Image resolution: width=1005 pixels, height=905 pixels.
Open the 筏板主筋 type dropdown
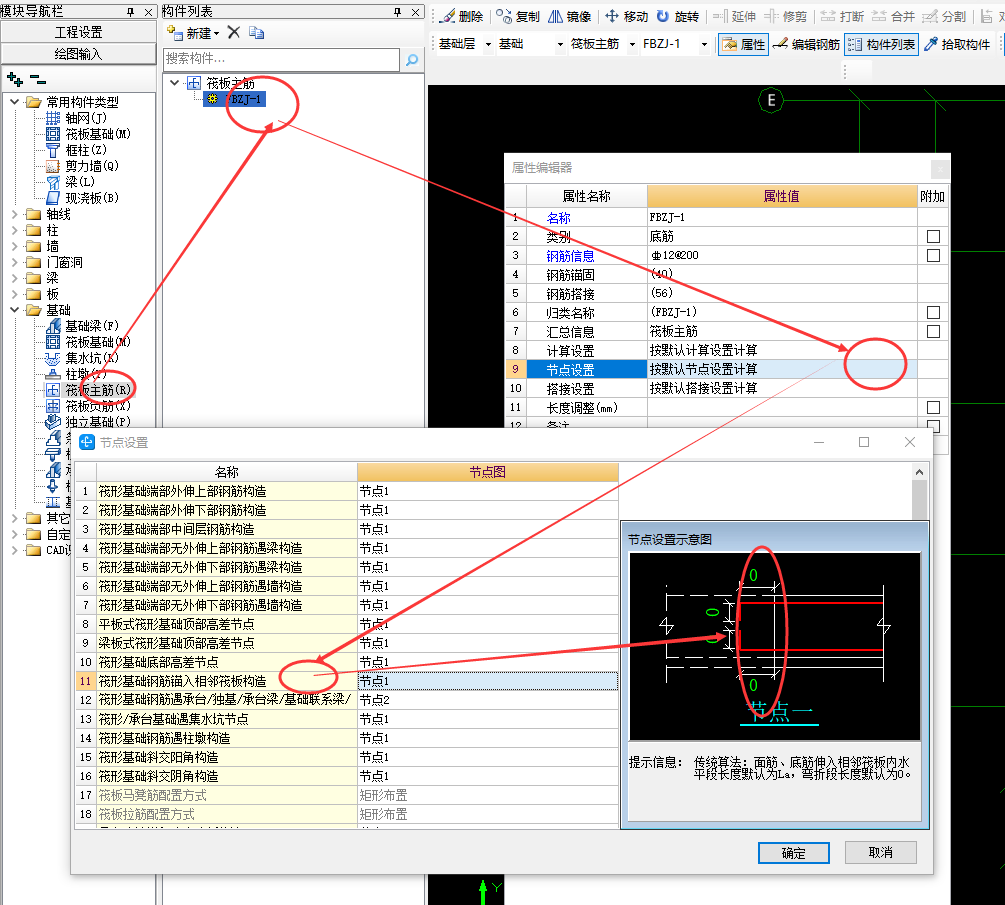[633, 44]
